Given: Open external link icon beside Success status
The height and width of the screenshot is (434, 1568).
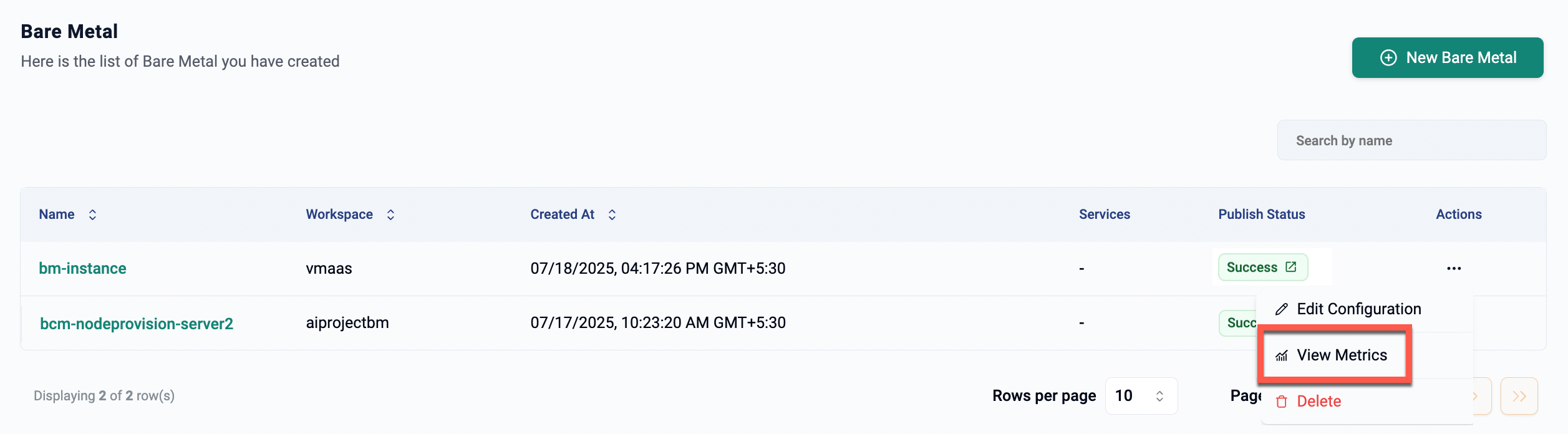Looking at the screenshot, I should coord(1291,267).
